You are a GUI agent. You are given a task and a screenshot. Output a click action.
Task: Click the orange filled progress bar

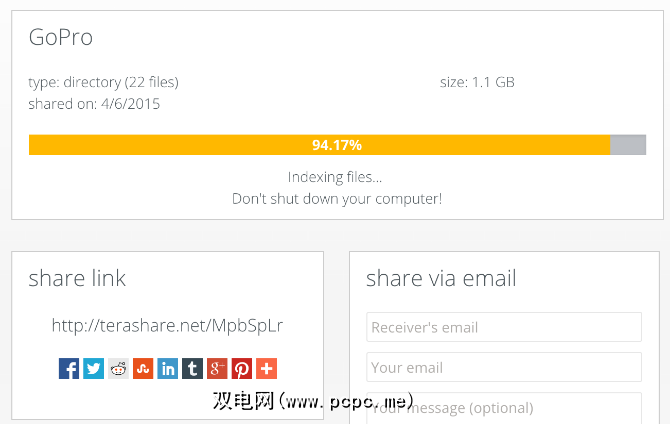click(319, 145)
